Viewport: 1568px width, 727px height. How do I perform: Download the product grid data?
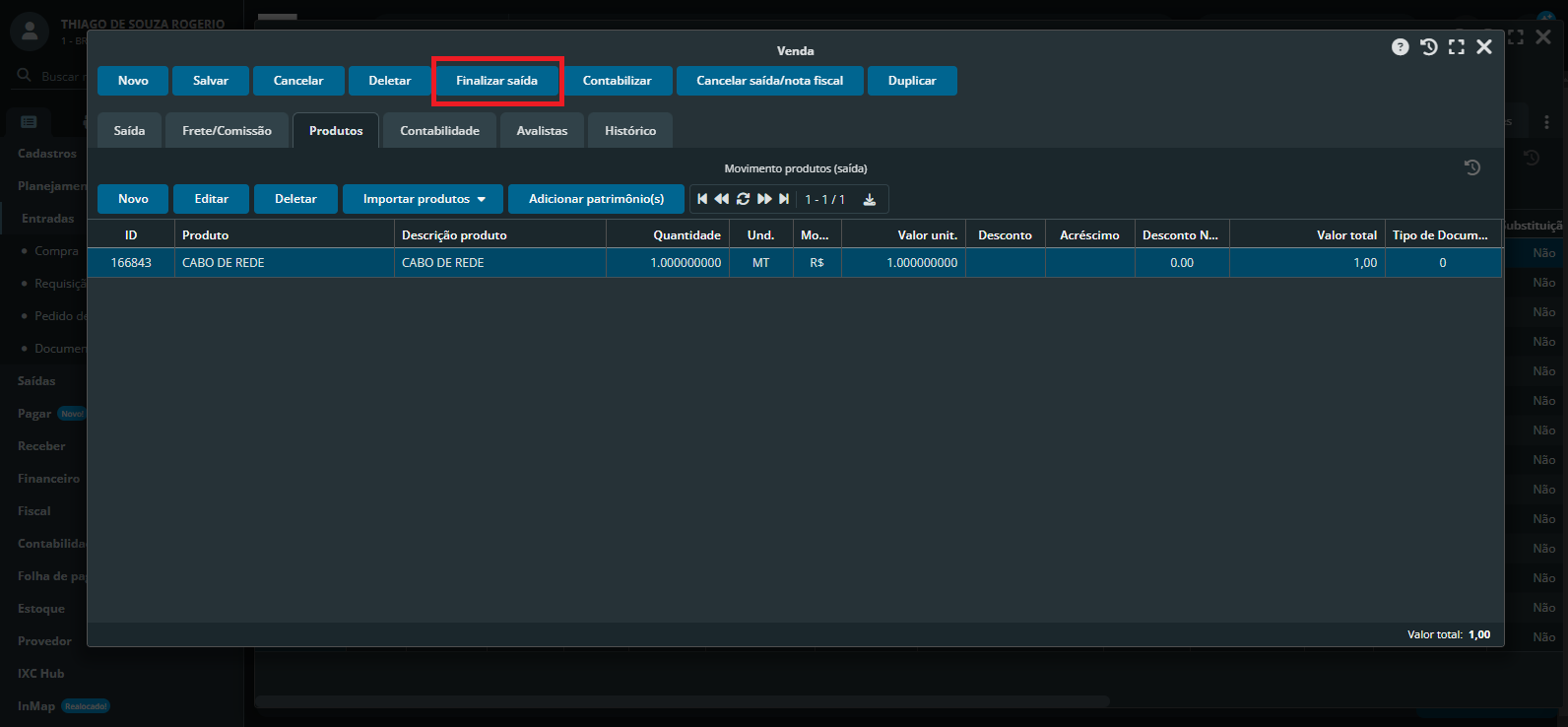coord(870,200)
